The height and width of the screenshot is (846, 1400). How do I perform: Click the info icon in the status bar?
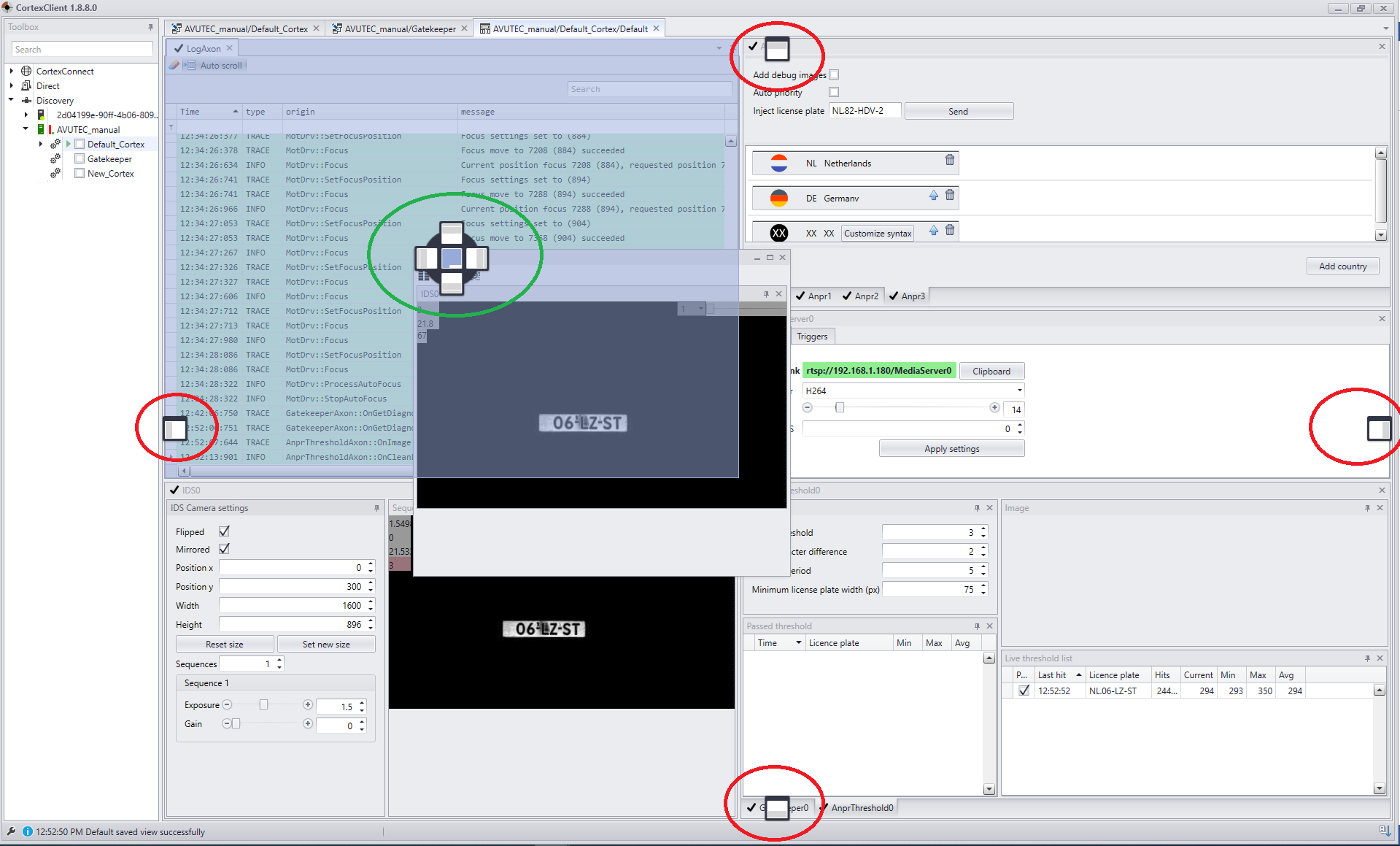pos(28,831)
